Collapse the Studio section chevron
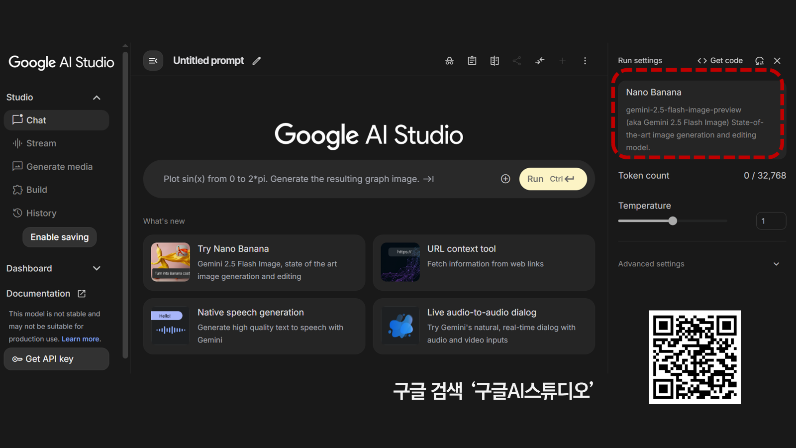796x448 pixels. click(x=96, y=98)
